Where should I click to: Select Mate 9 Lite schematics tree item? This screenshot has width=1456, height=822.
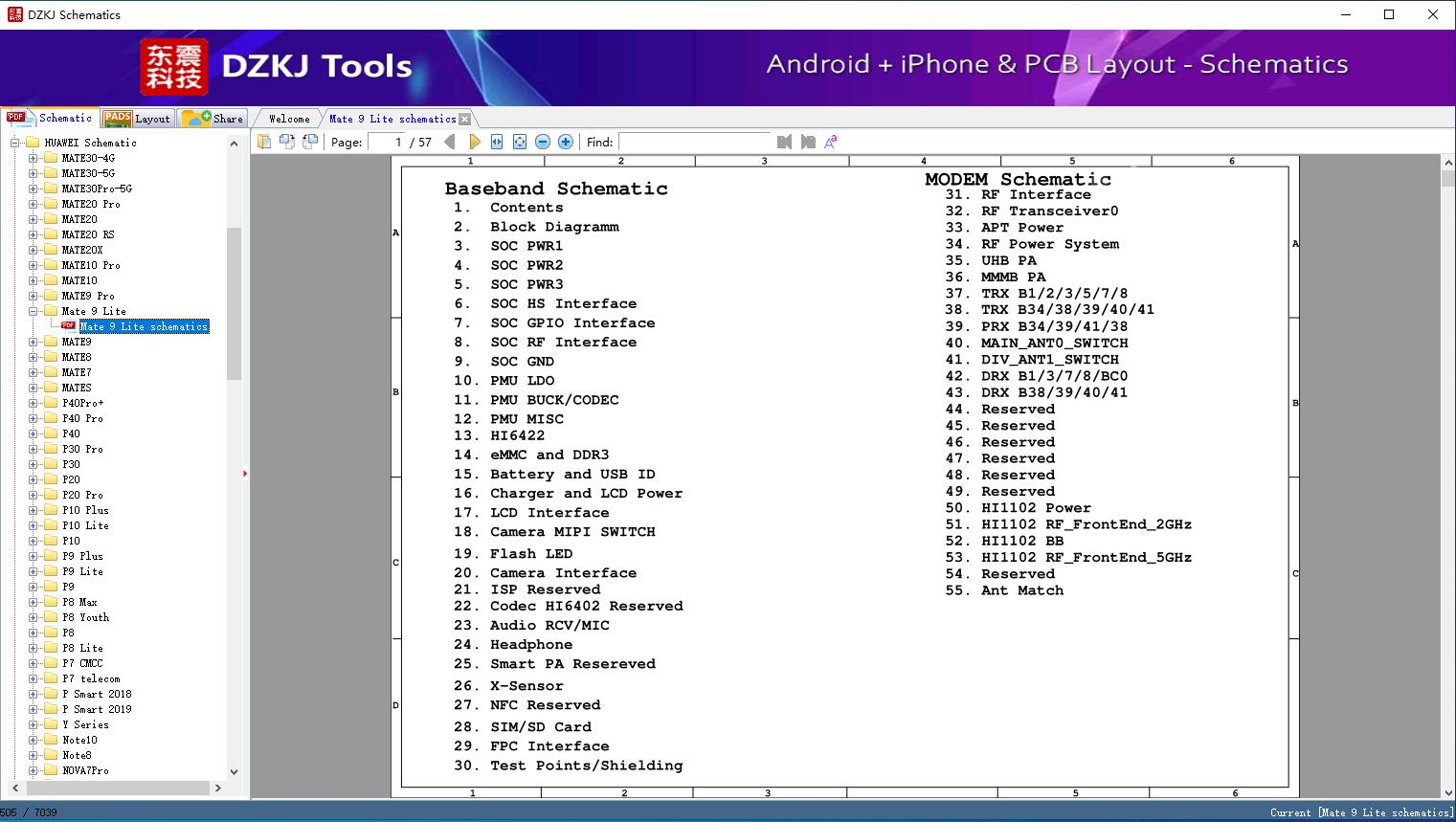[144, 326]
